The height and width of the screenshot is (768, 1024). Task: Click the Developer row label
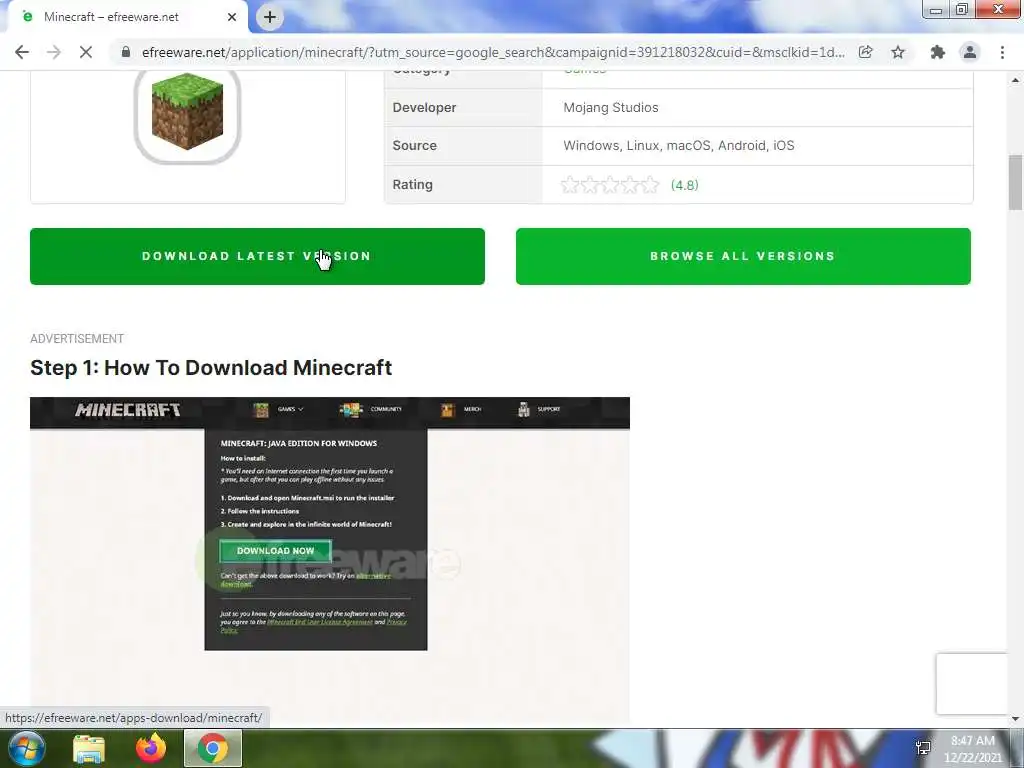pyautogui.click(x=424, y=107)
